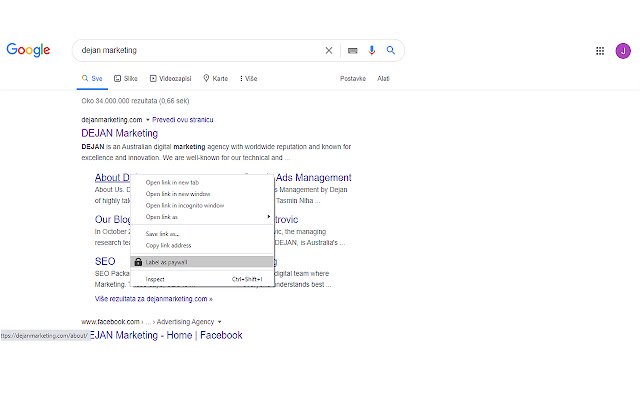Click lock icon beside Label as paywall
The image size is (640, 400).
pyautogui.click(x=138, y=262)
